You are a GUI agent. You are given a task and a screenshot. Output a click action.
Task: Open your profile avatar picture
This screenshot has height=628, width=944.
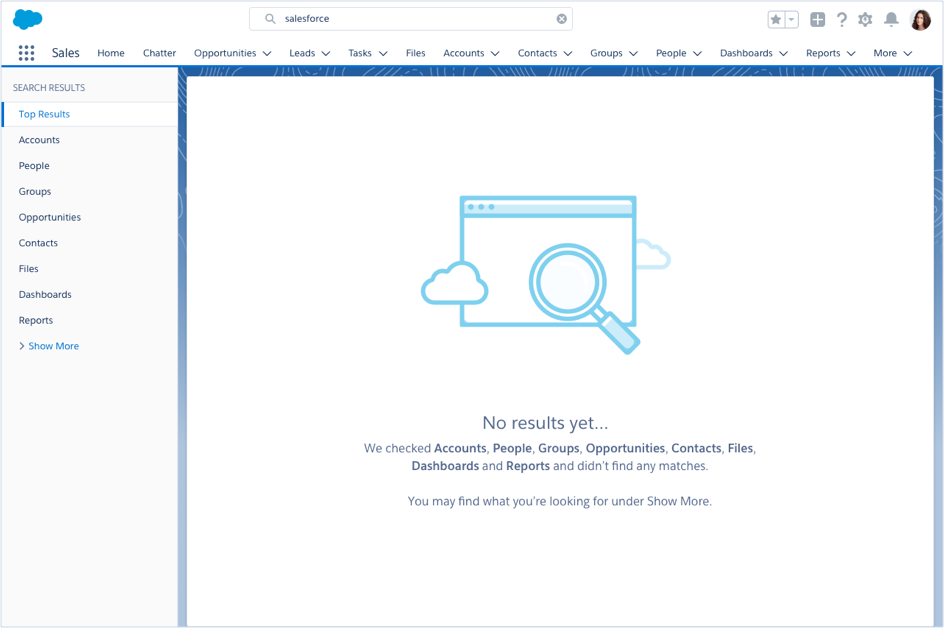[x=920, y=18]
